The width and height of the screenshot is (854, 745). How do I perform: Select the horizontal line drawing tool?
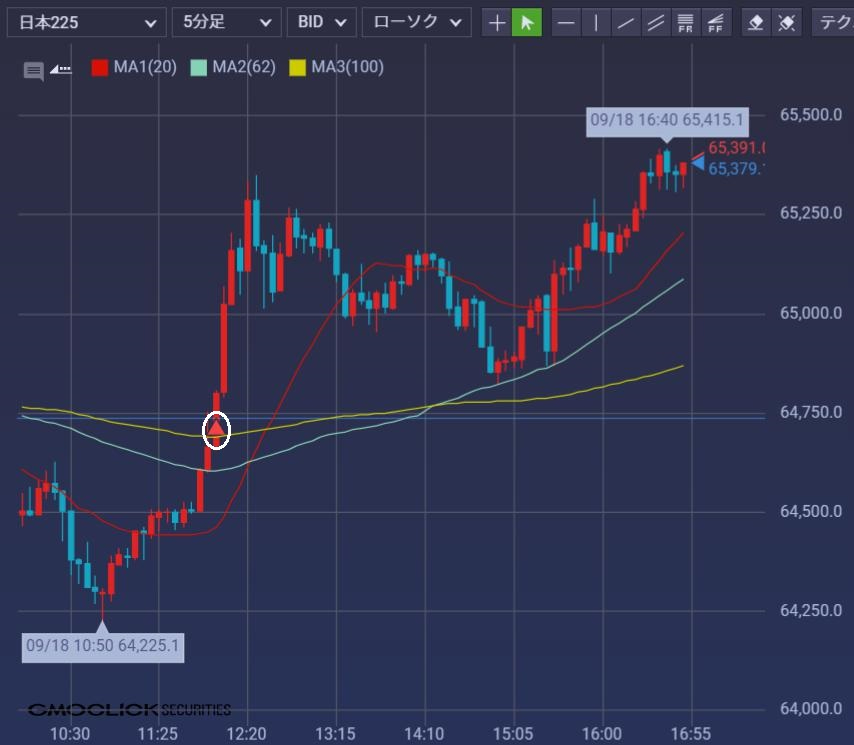(x=566, y=22)
